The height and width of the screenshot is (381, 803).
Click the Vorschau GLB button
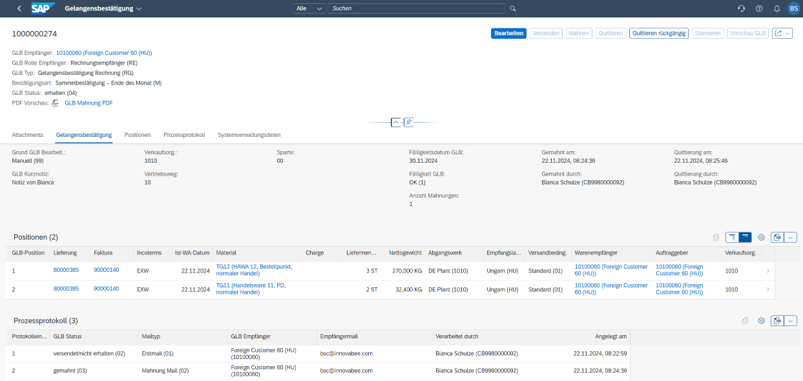(x=748, y=33)
